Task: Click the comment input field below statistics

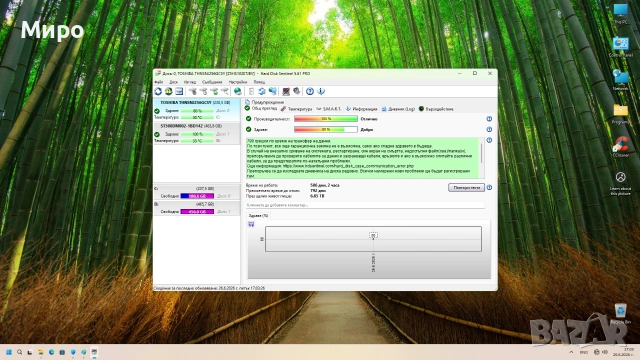Action: [365, 205]
